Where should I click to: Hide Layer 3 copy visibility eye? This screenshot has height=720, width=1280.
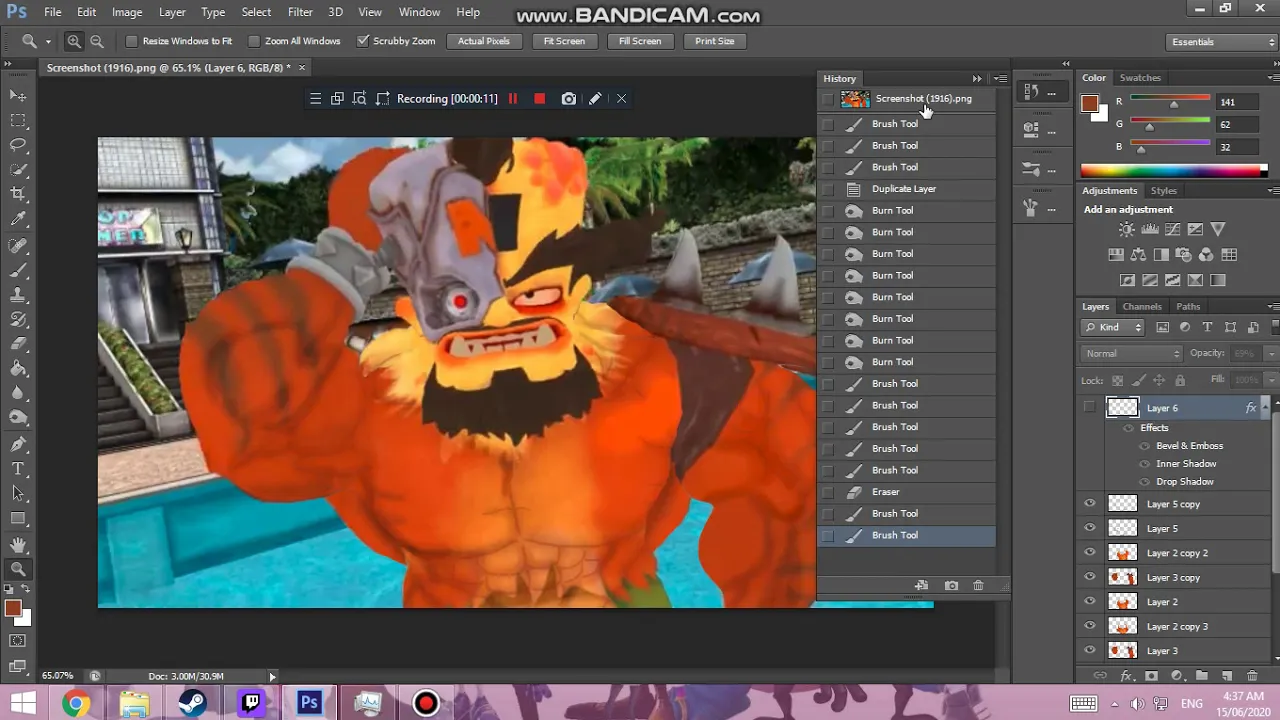[1090, 577]
